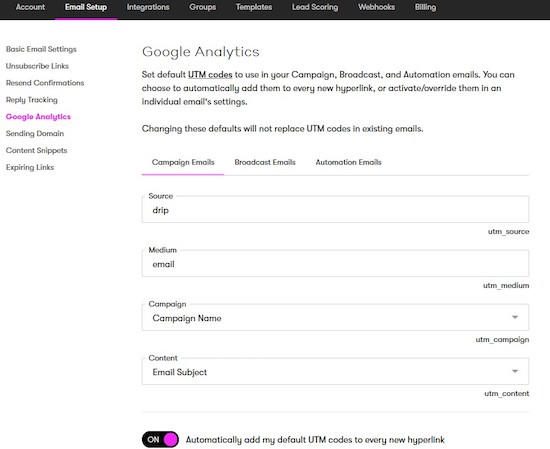
Task: Open Basic Email Settings in sidebar
Action: click(x=41, y=49)
